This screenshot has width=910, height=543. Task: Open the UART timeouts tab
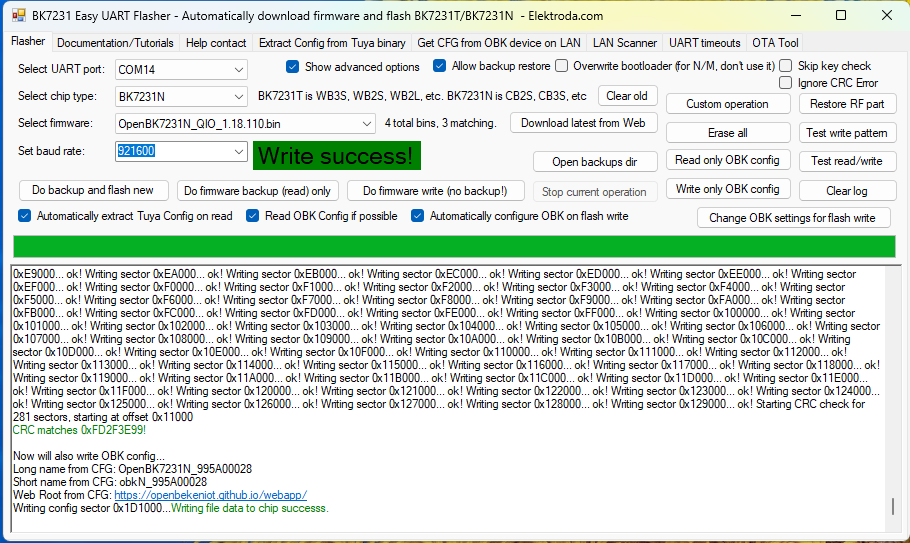(x=705, y=43)
